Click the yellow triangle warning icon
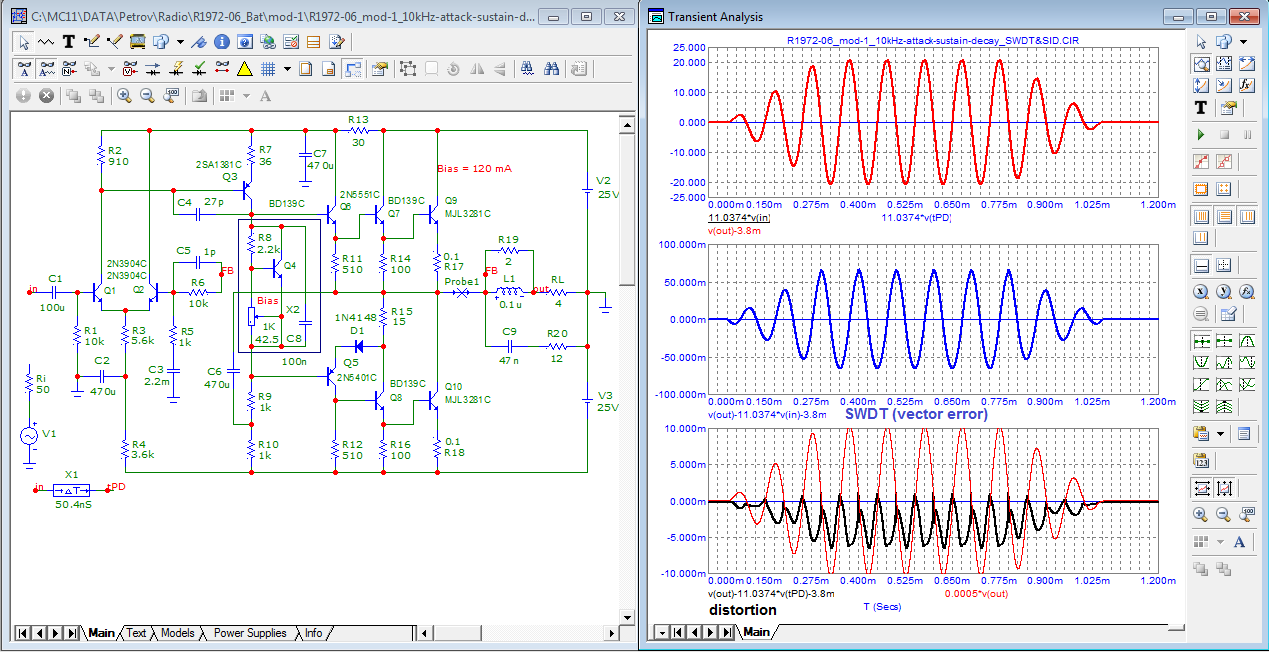The height and width of the screenshot is (652, 1269). pyautogui.click(x=244, y=69)
